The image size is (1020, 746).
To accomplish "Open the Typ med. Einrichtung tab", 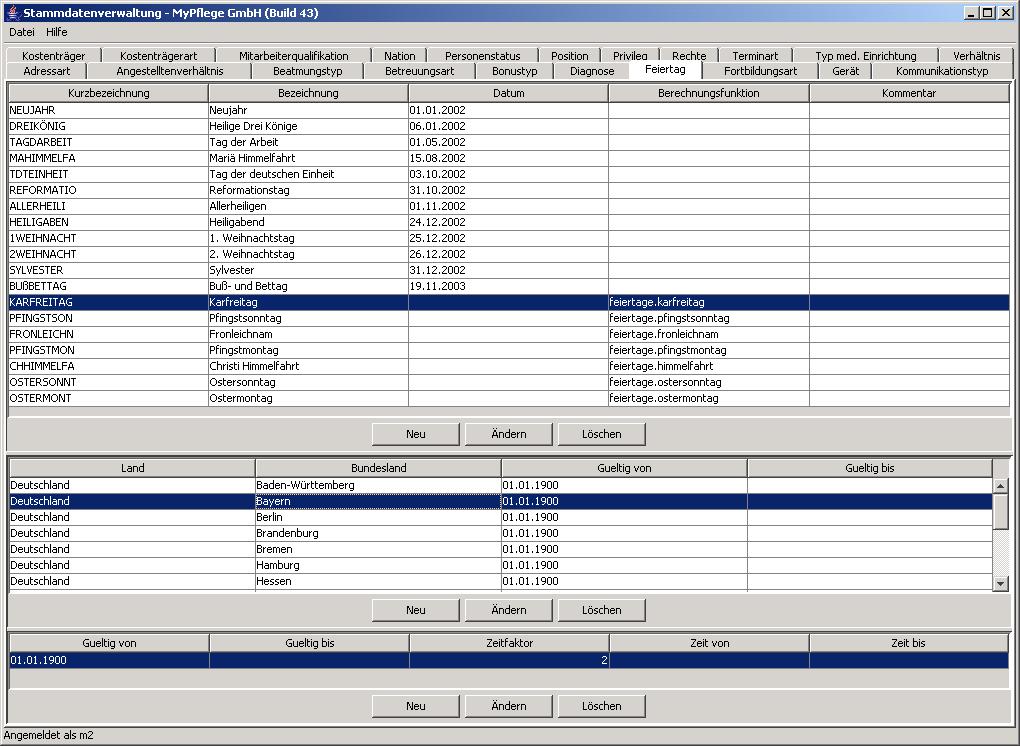I will click(x=865, y=56).
